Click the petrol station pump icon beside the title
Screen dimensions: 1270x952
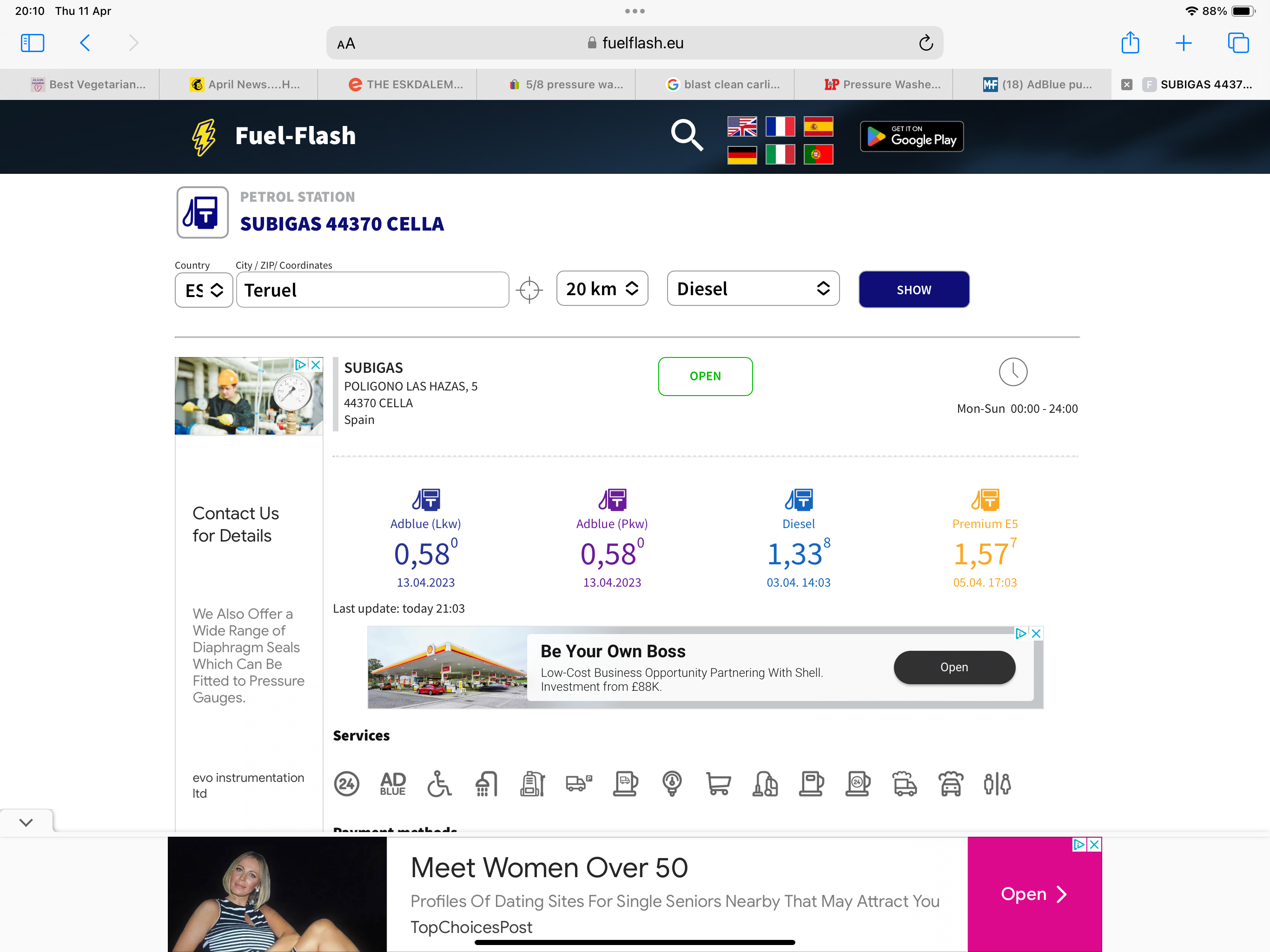click(x=202, y=212)
